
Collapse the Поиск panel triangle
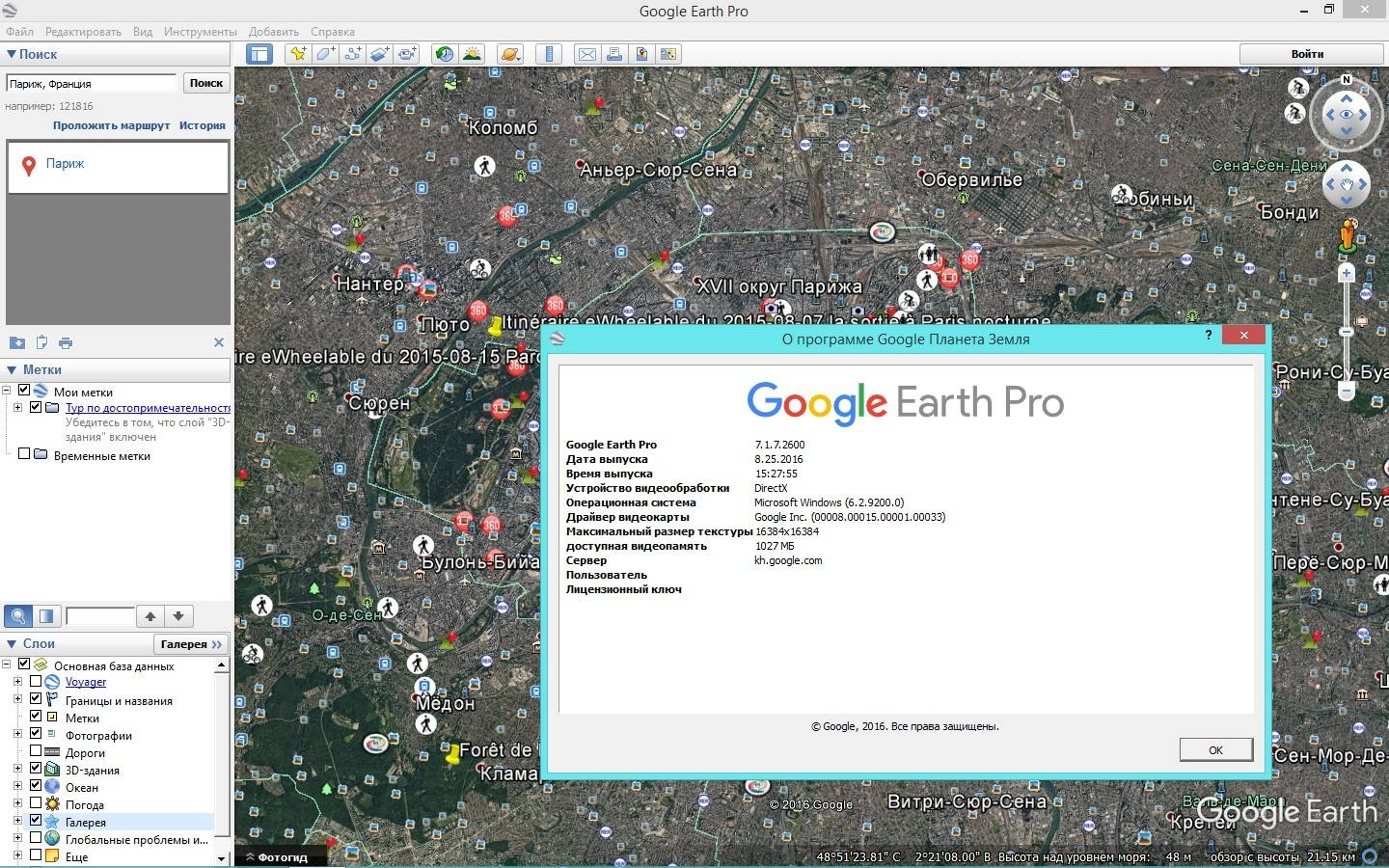coord(12,55)
